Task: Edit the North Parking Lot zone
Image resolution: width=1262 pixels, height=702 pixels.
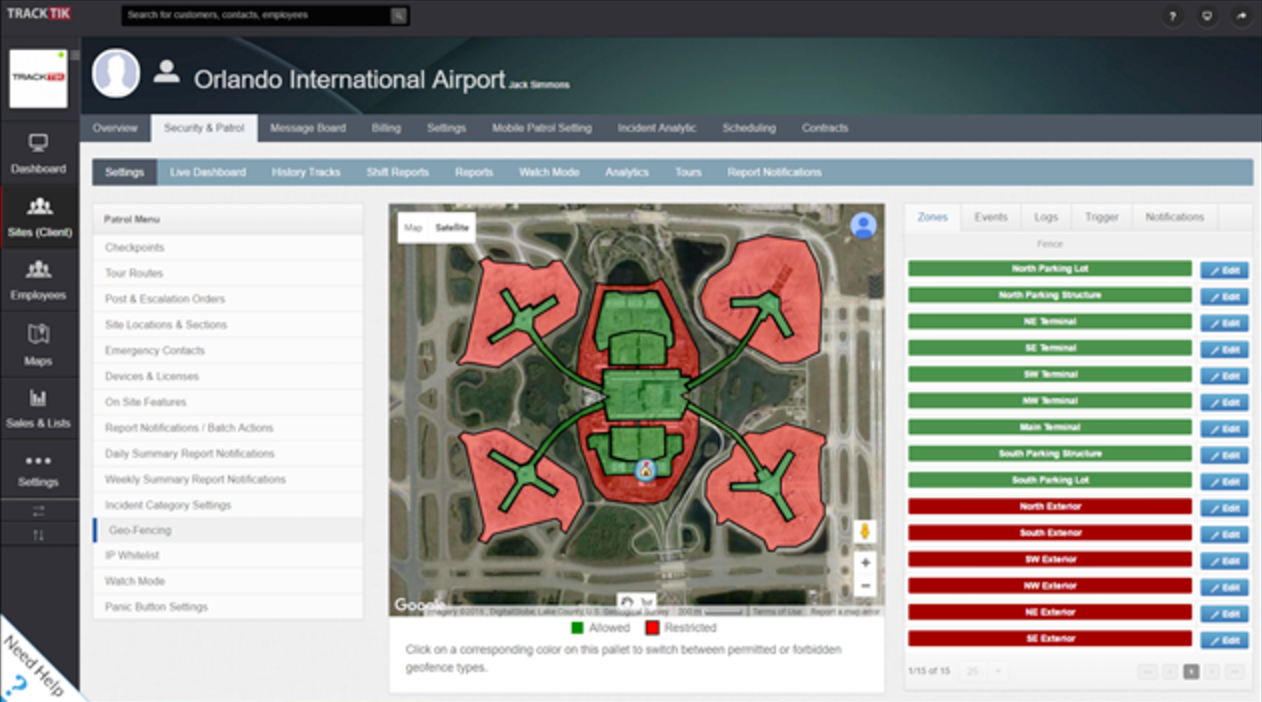Action: coord(1224,270)
